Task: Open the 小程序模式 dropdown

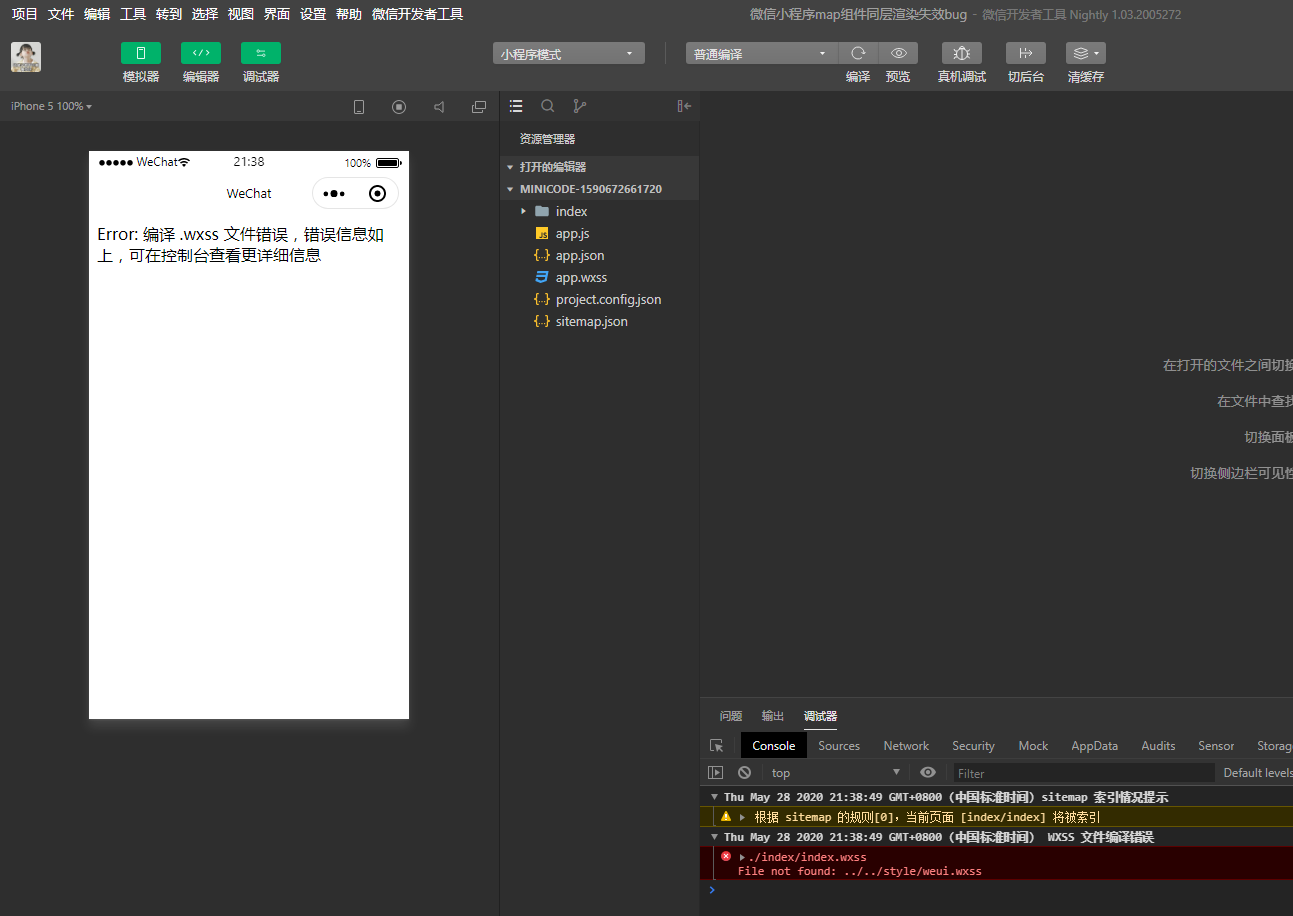Action: coord(569,54)
